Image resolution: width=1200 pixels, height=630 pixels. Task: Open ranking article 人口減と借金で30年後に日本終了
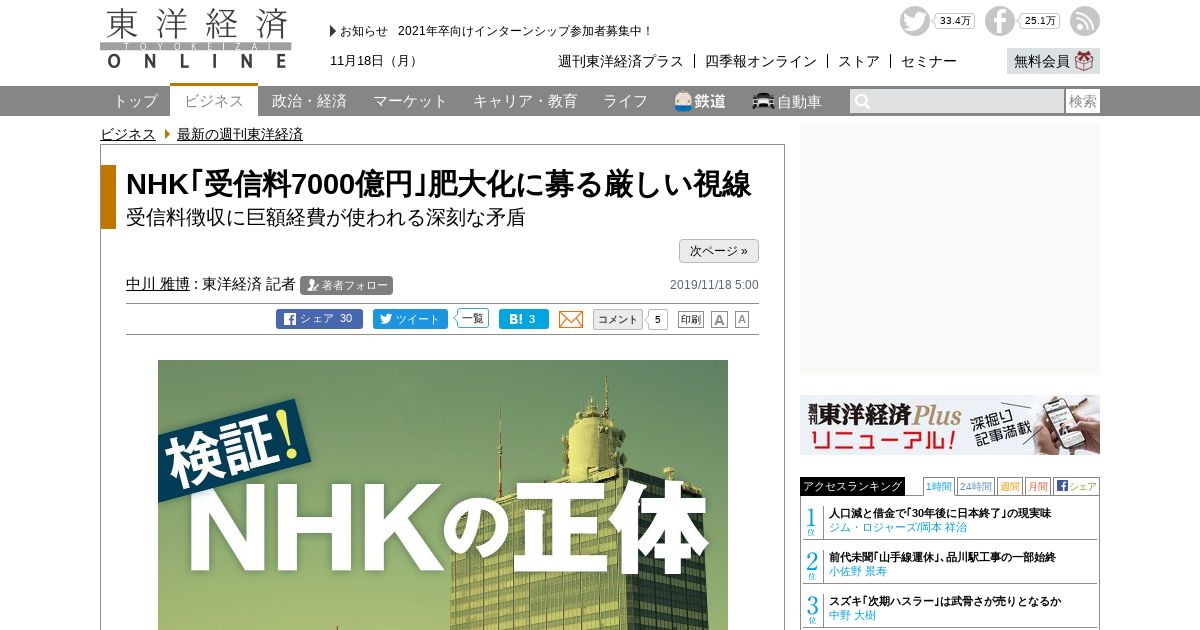(x=940, y=513)
